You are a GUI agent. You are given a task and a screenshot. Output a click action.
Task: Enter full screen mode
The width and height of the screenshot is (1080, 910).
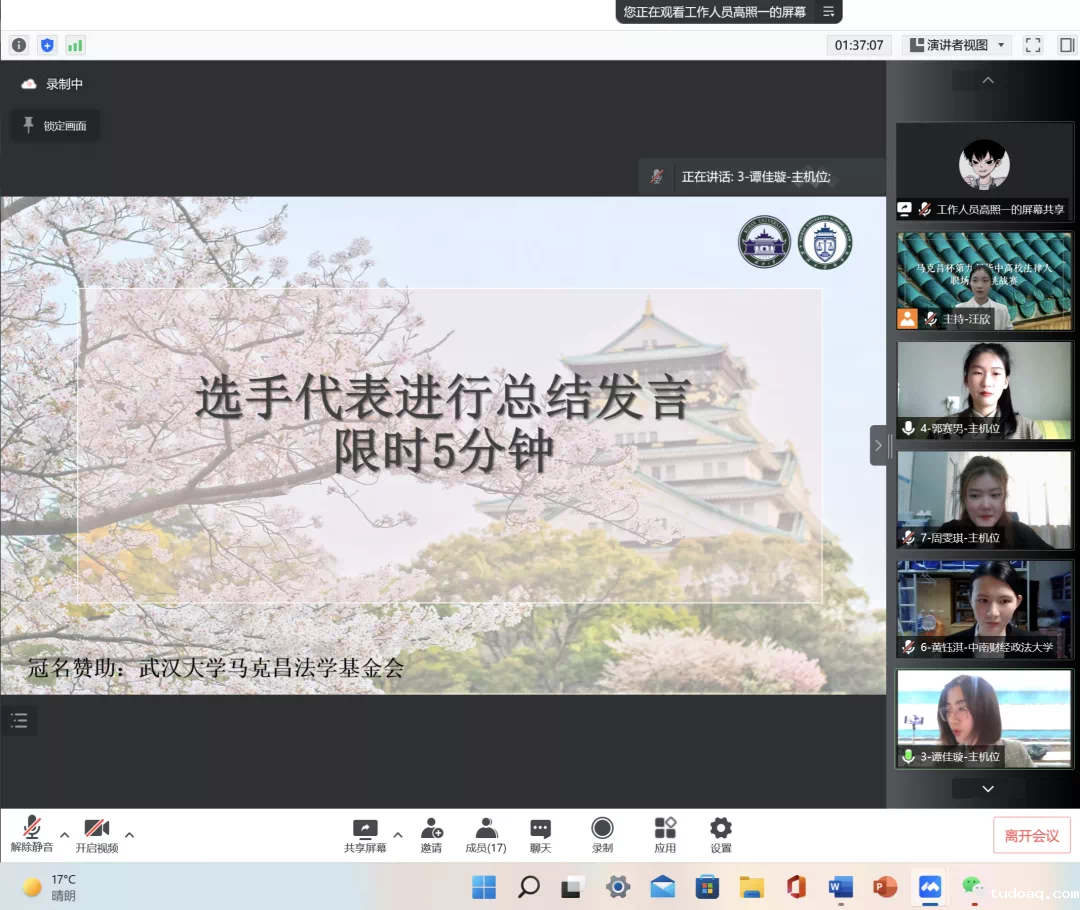[x=1033, y=45]
